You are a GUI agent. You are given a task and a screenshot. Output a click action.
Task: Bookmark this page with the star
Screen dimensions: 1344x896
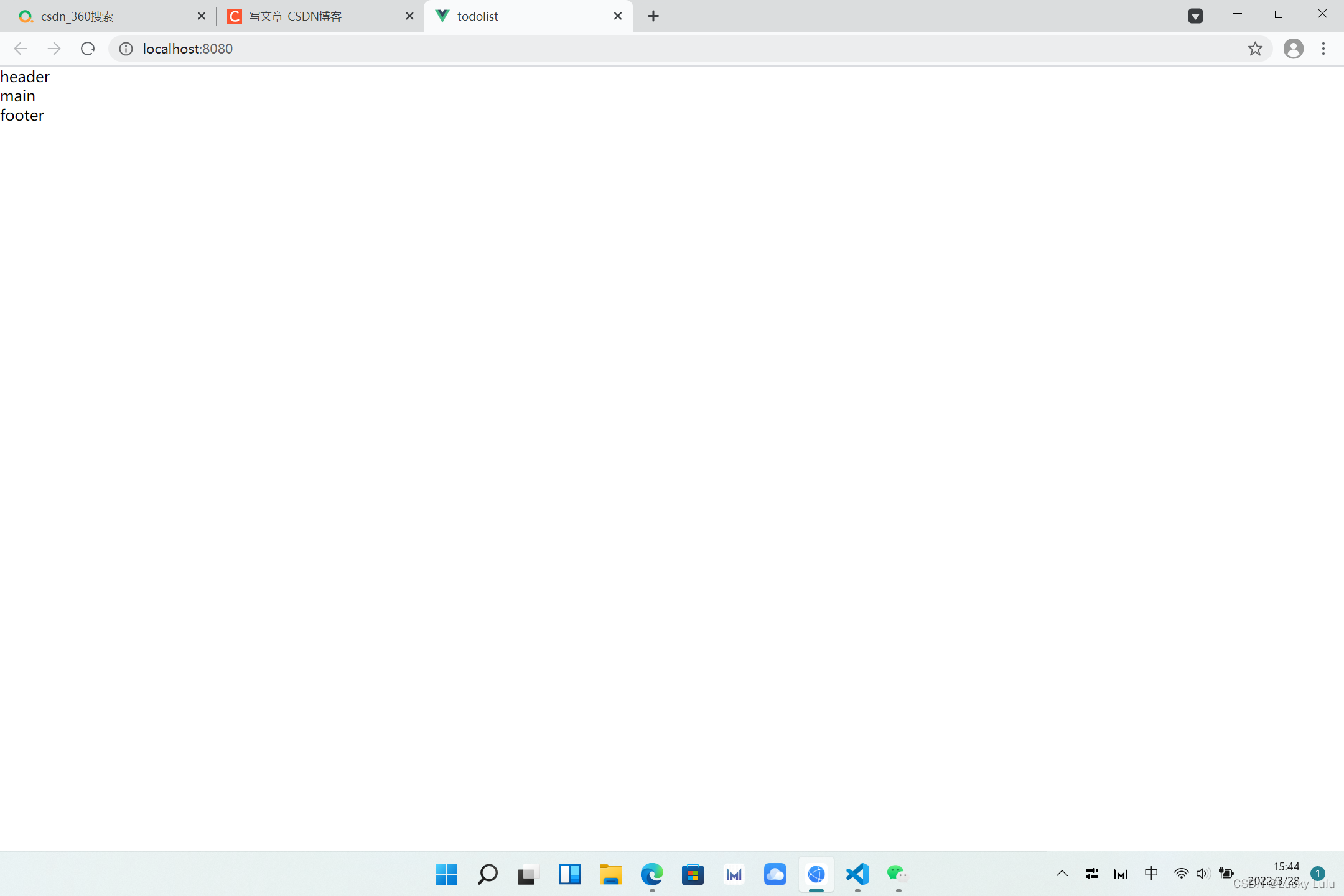(x=1256, y=49)
